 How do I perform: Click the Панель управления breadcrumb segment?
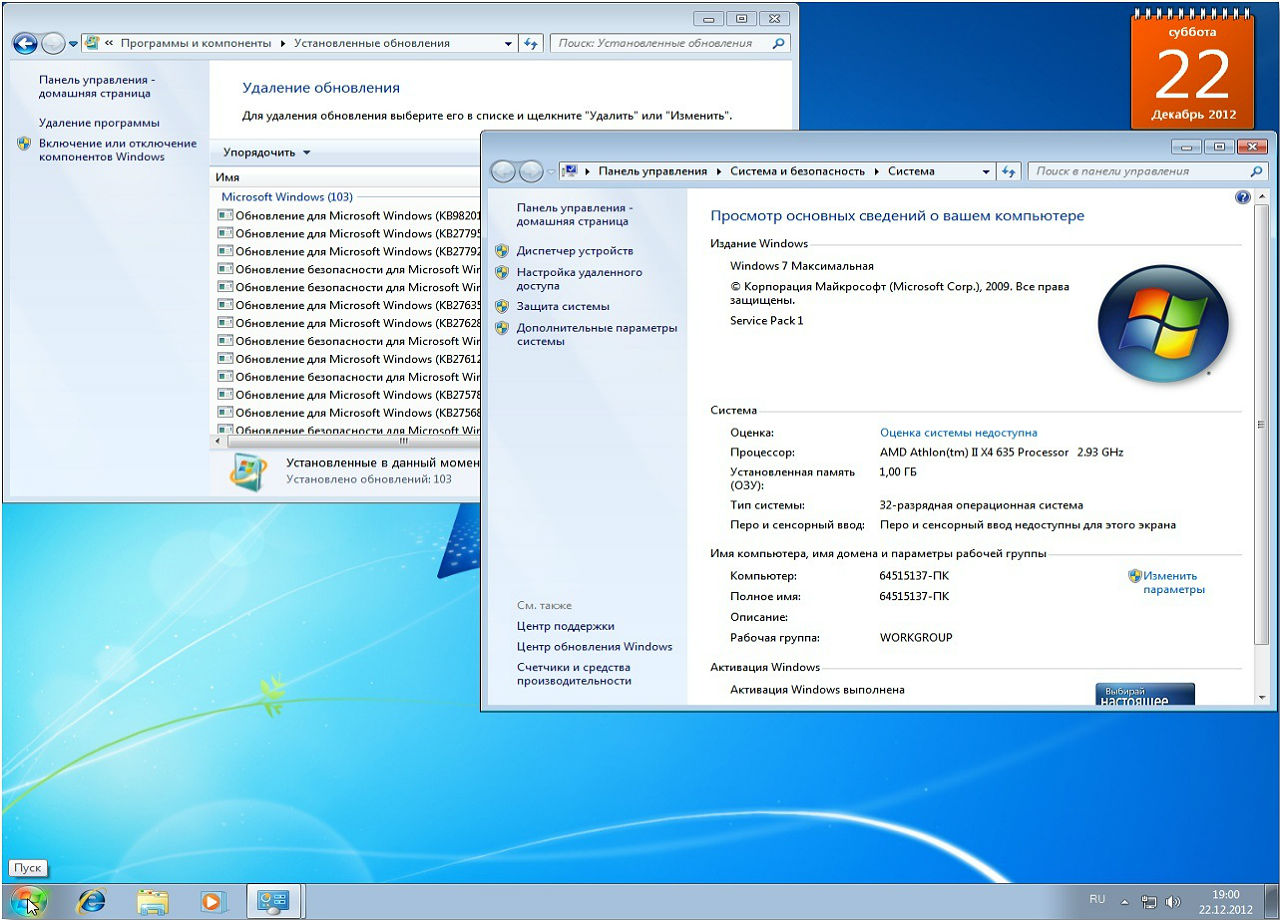[652, 171]
